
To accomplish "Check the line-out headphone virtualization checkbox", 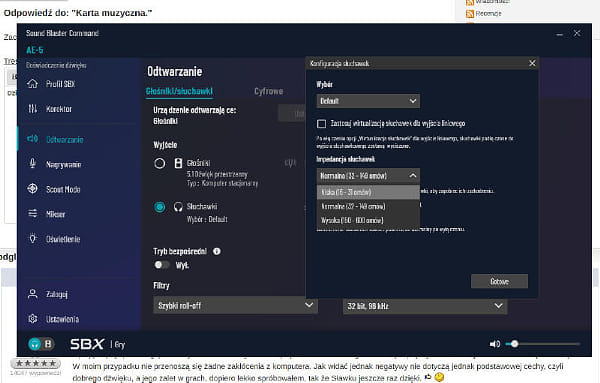I will (321, 124).
